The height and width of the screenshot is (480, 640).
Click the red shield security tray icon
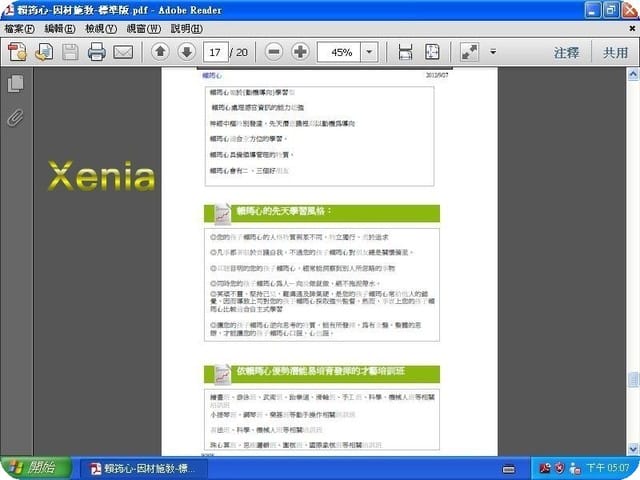coord(560,468)
